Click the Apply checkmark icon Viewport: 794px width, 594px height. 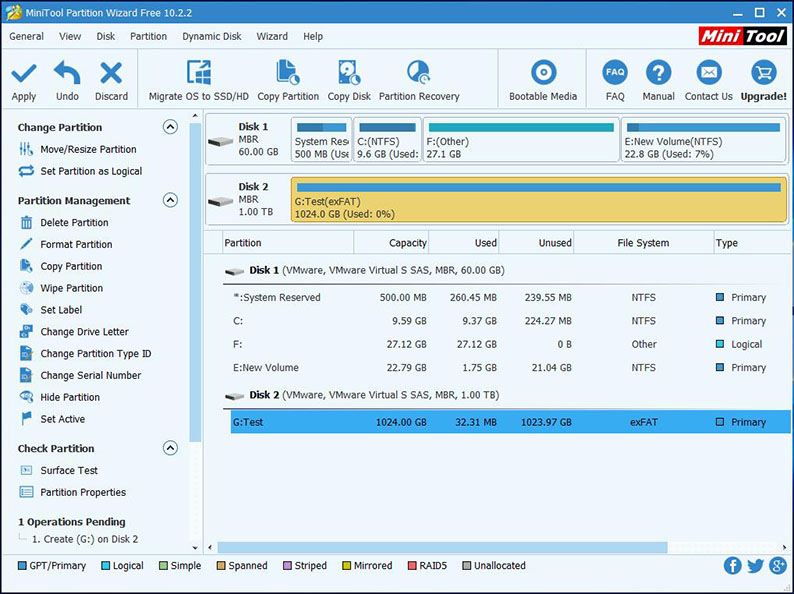click(24, 74)
